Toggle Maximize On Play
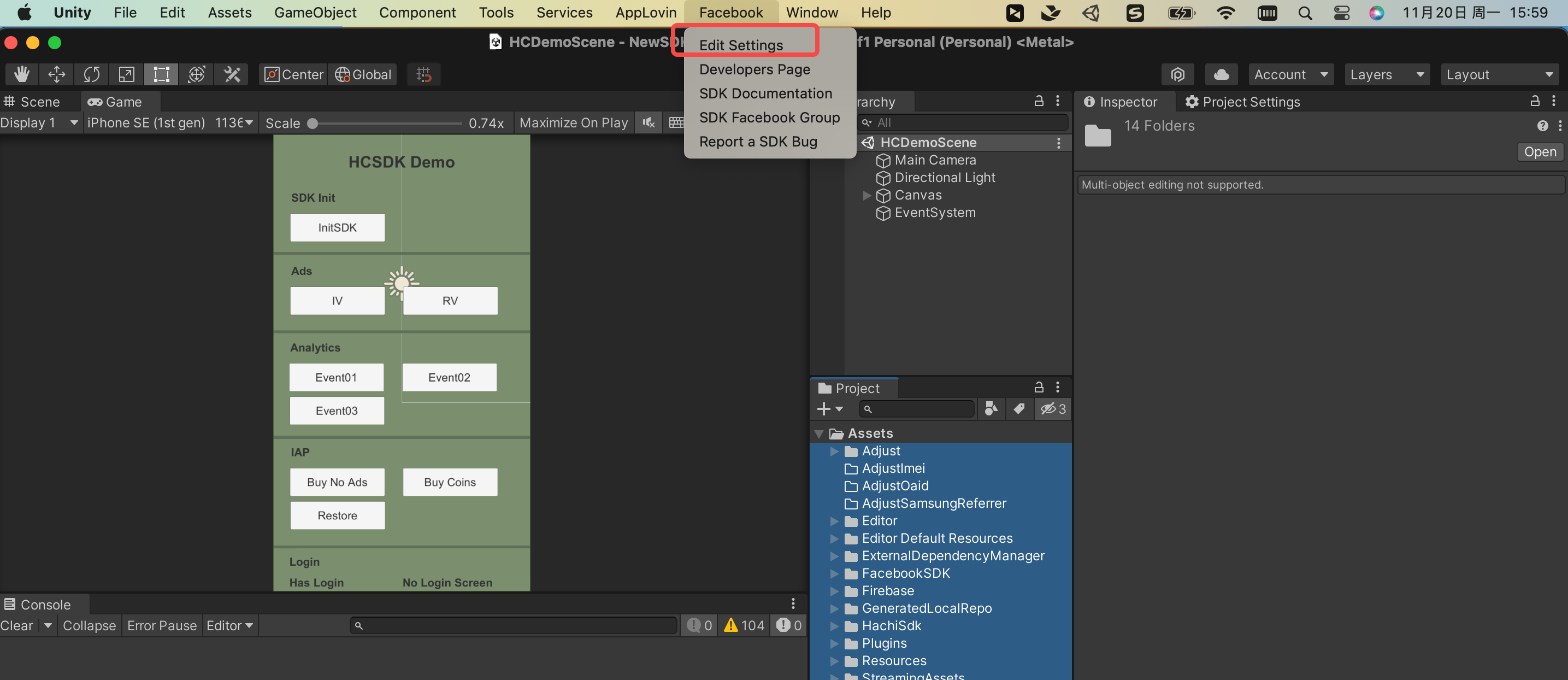The width and height of the screenshot is (1568, 680). tap(574, 122)
